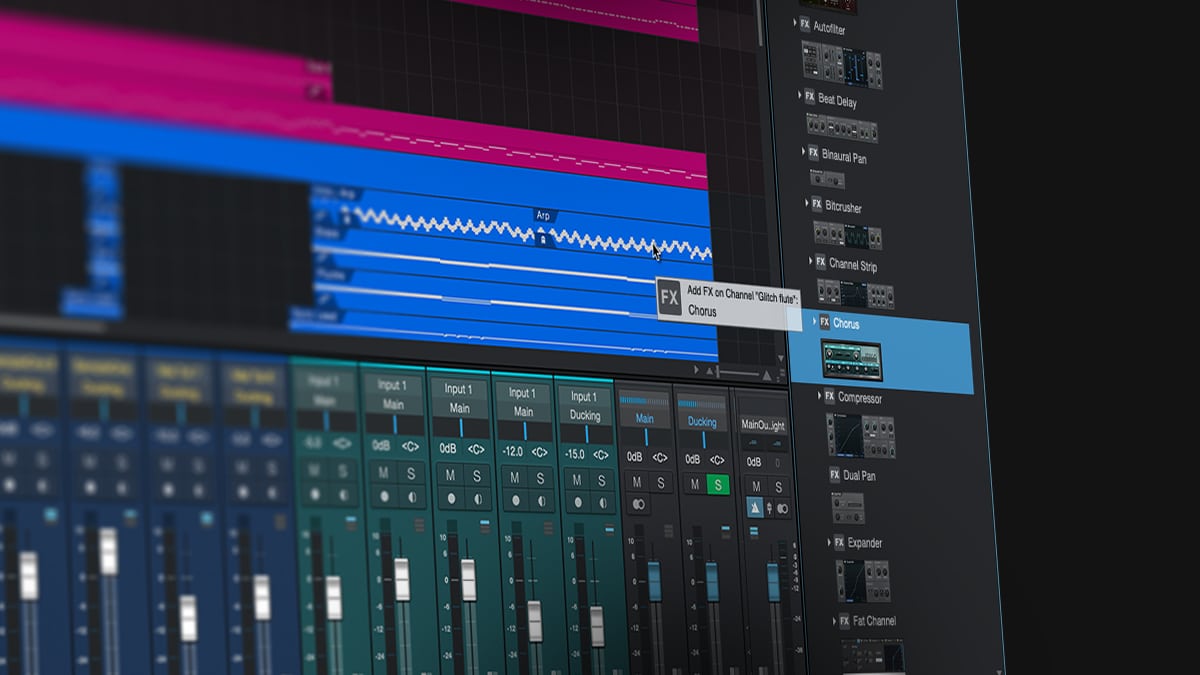Click the FX icon next to the Chorus entry
Image resolution: width=1200 pixels, height=675 pixels.
pyautogui.click(x=824, y=320)
